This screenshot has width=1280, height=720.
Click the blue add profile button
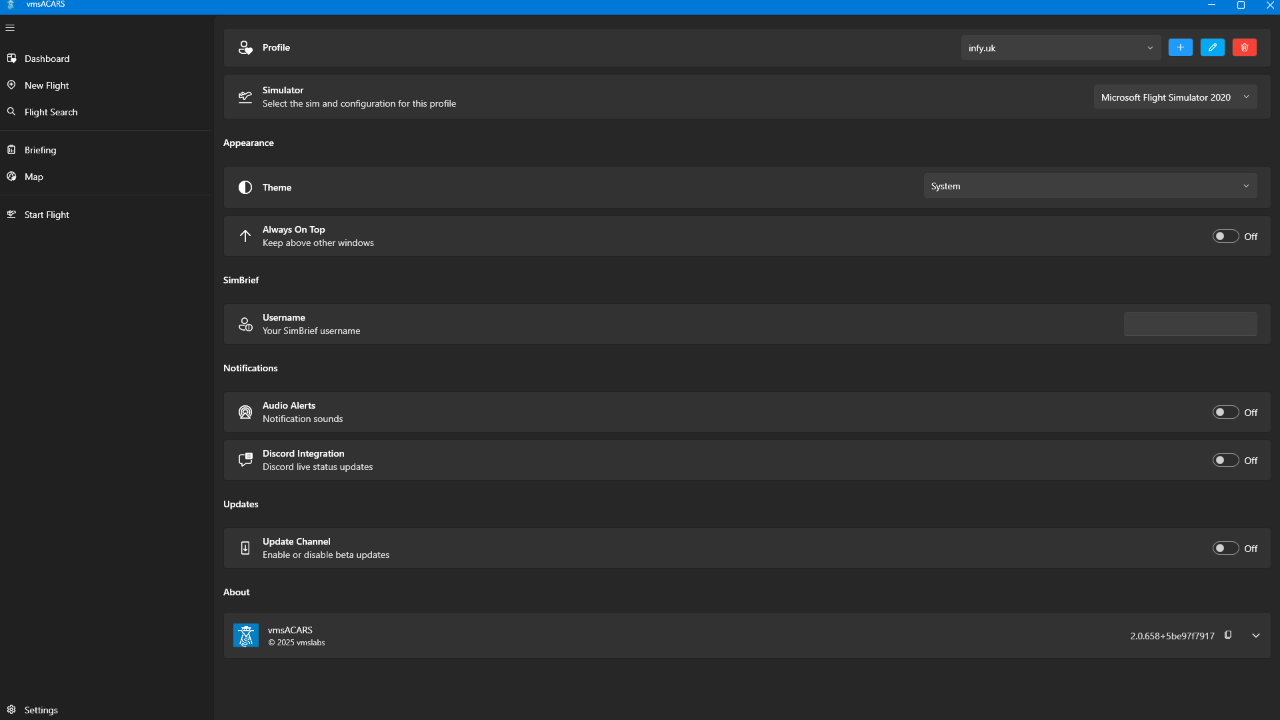(x=1180, y=47)
